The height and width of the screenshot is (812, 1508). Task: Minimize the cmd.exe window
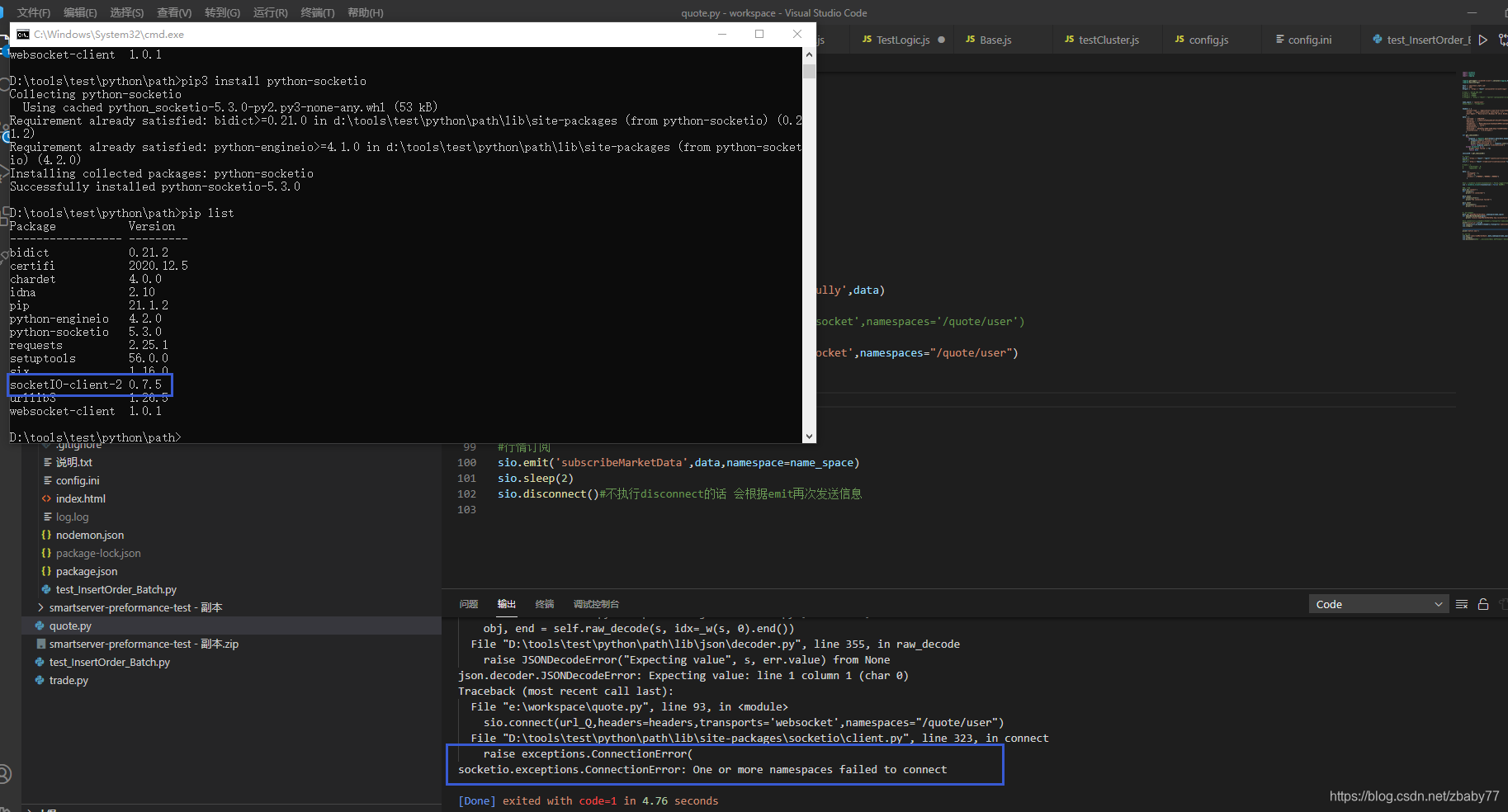(721, 34)
